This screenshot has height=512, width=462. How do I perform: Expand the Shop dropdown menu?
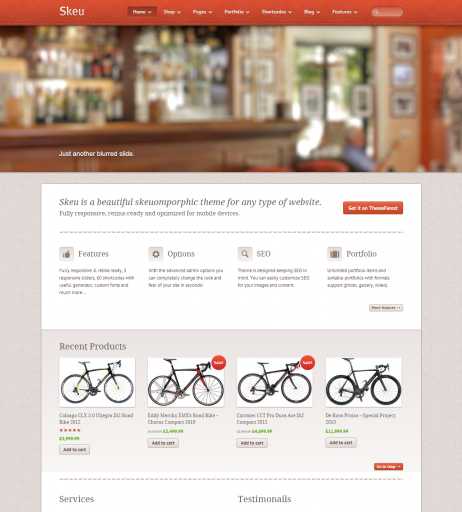(x=172, y=12)
